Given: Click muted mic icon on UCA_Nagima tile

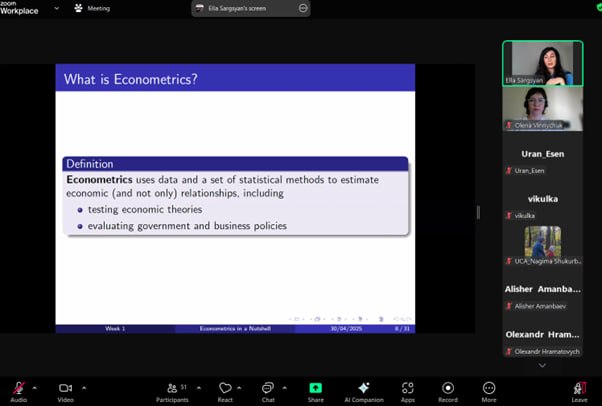Looking at the screenshot, I should click(x=509, y=261).
